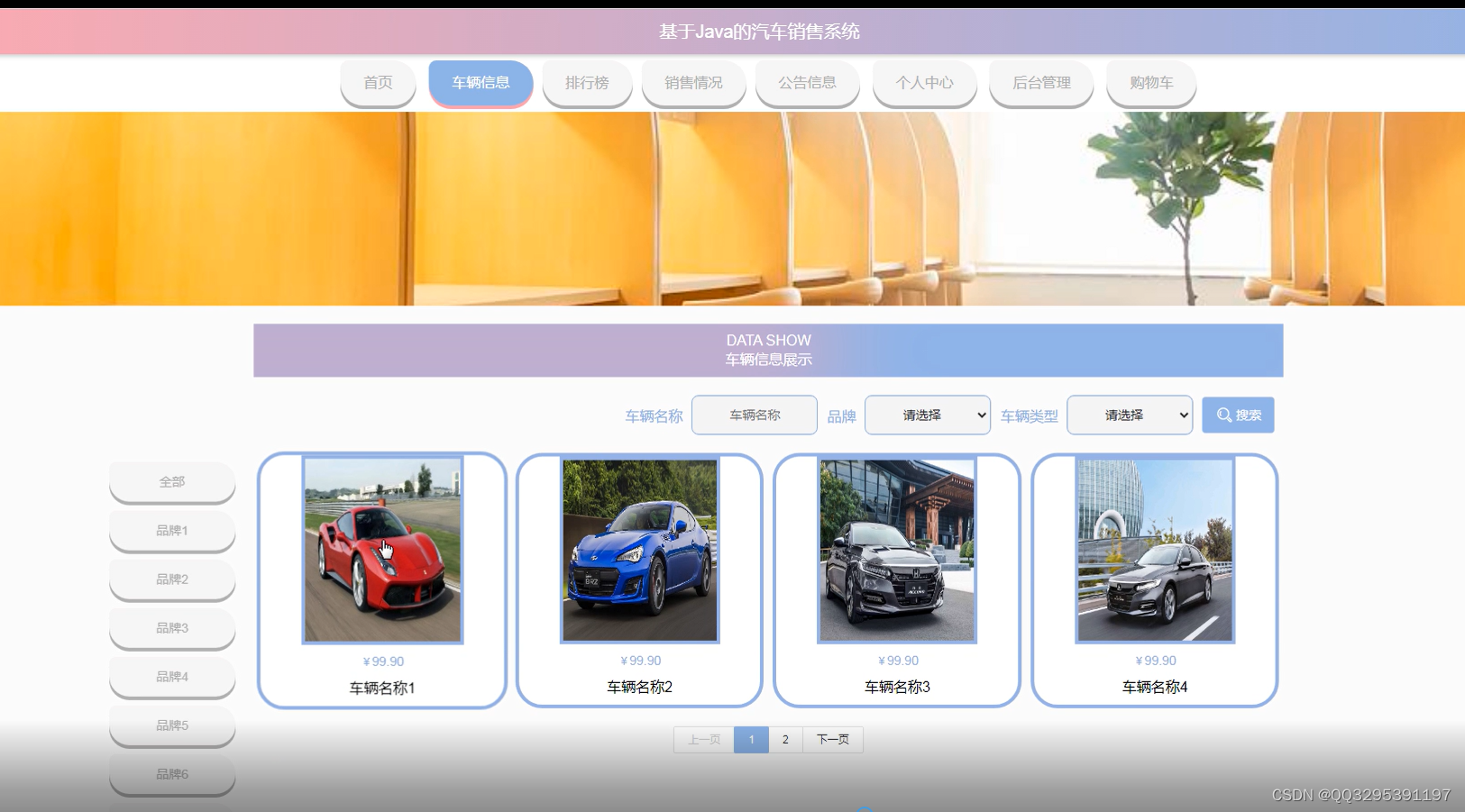Select the 车辆信息 navigation tab

tap(481, 83)
